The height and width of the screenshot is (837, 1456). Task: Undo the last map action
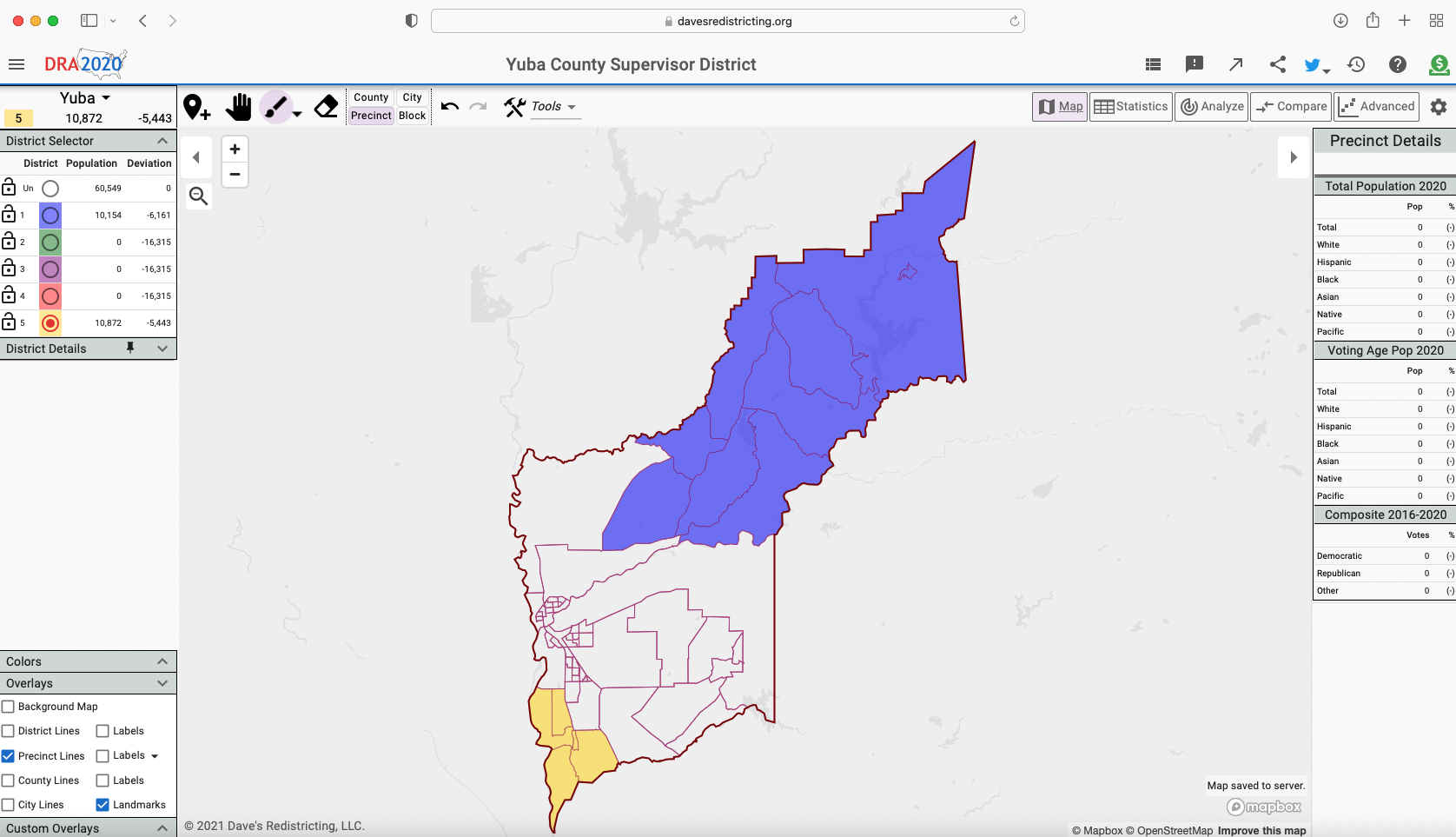pyautogui.click(x=449, y=106)
